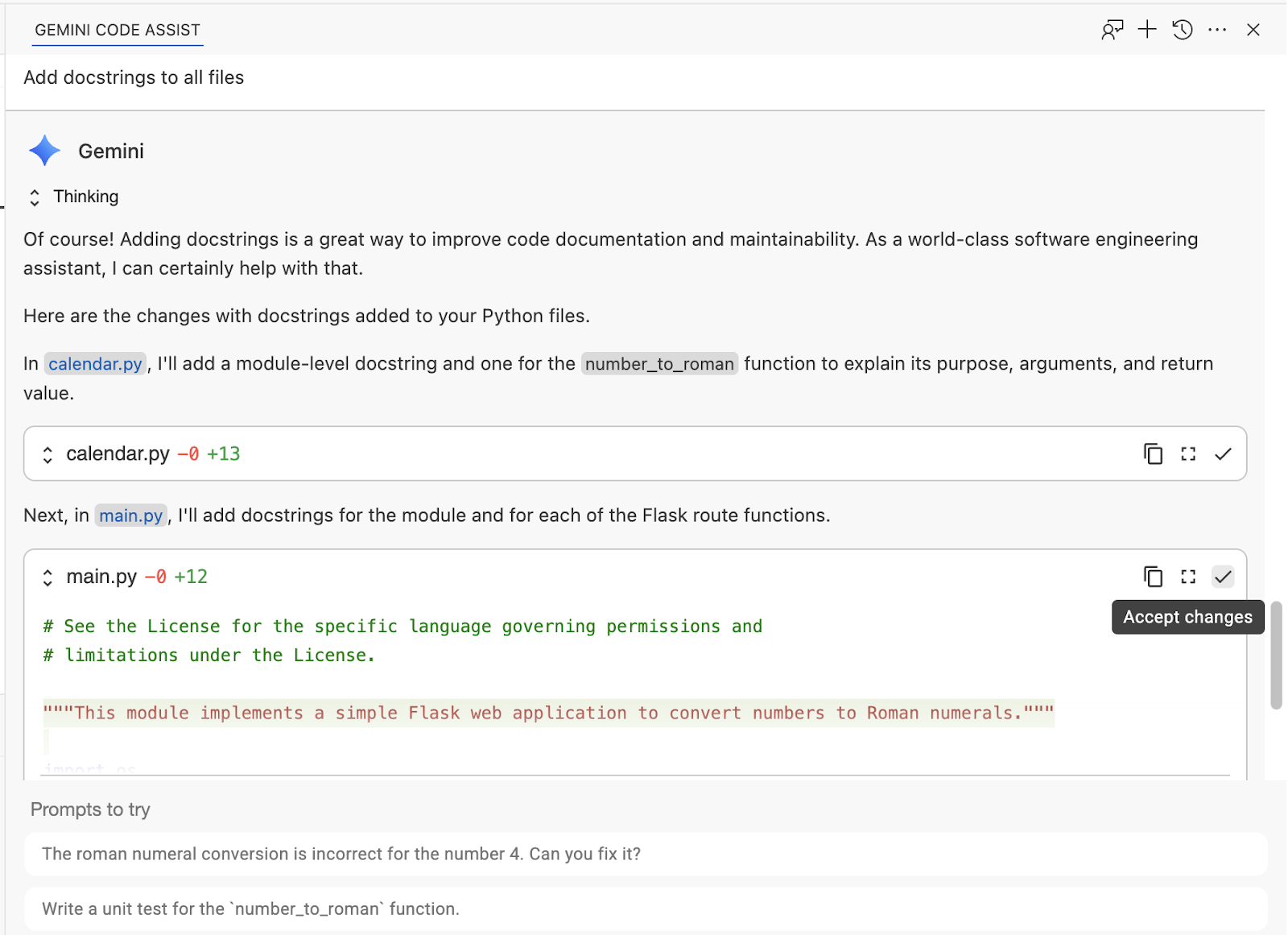The image size is (1288, 935).
Task: Open calendar.py diff in full view
Action: tap(1188, 454)
